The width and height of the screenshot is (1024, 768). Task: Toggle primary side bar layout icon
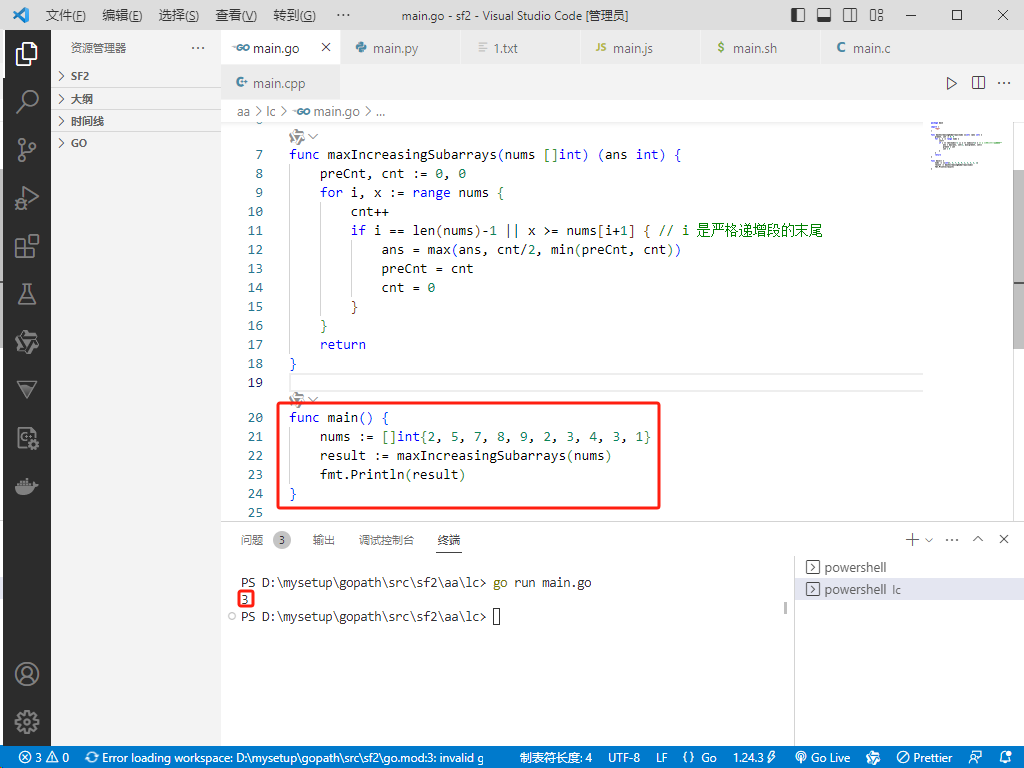798,15
